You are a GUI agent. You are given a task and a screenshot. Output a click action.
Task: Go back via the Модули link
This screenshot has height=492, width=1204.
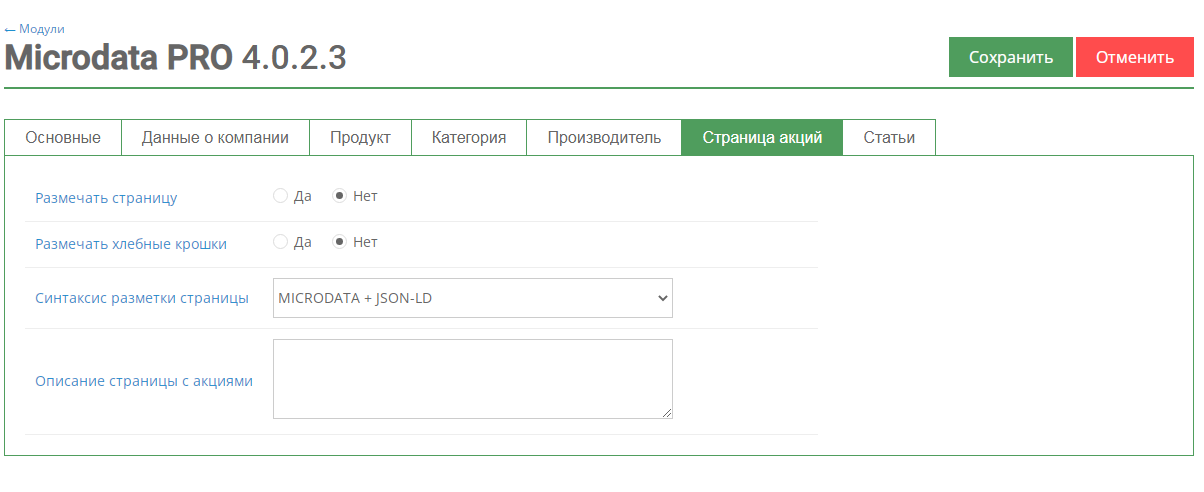click(x=35, y=29)
